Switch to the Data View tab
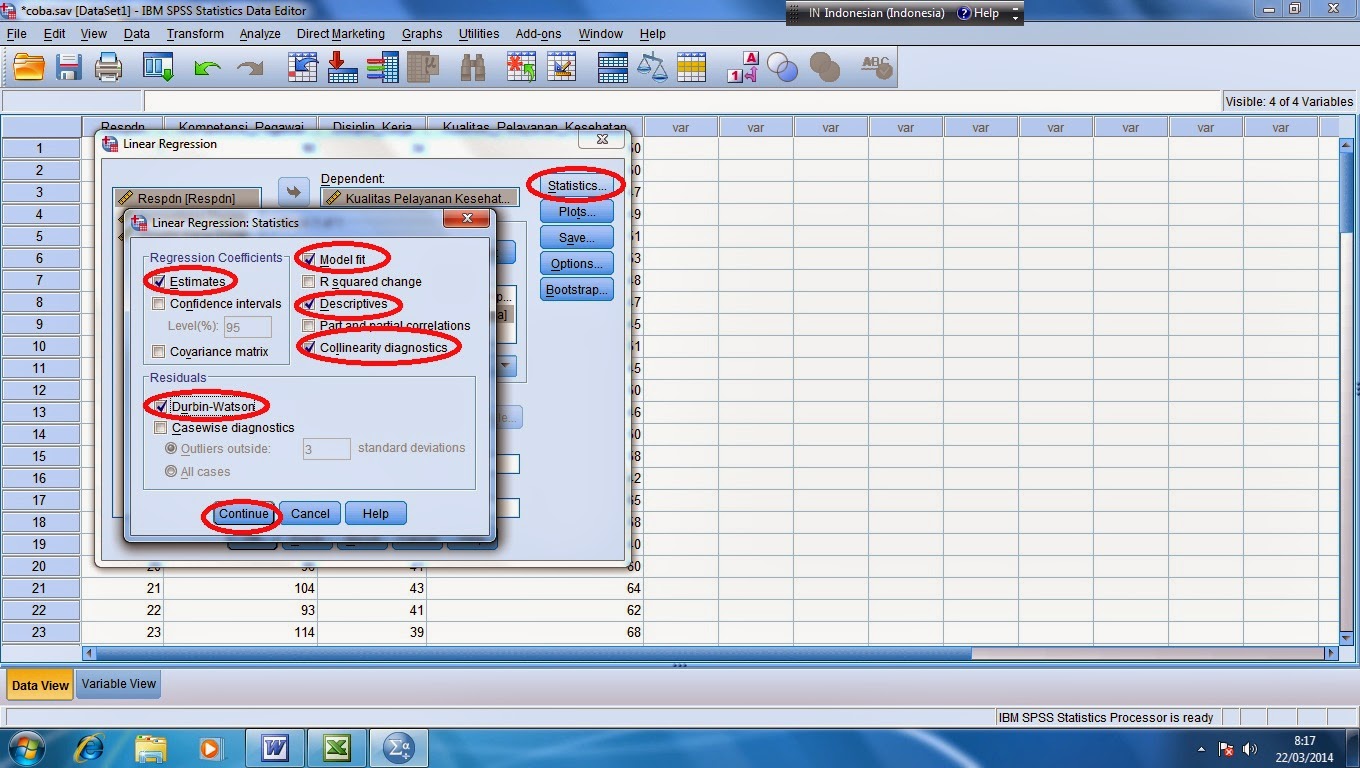 (40, 685)
